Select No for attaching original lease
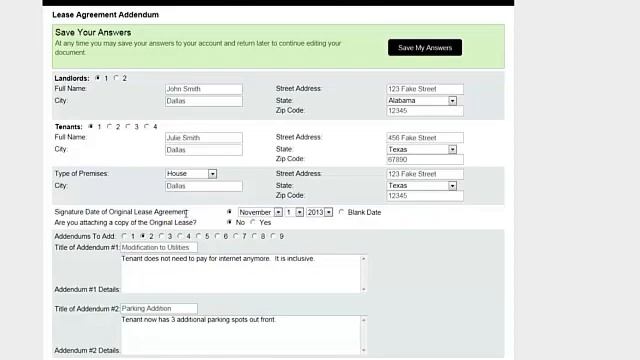The image size is (640, 360). [x=229, y=222]
